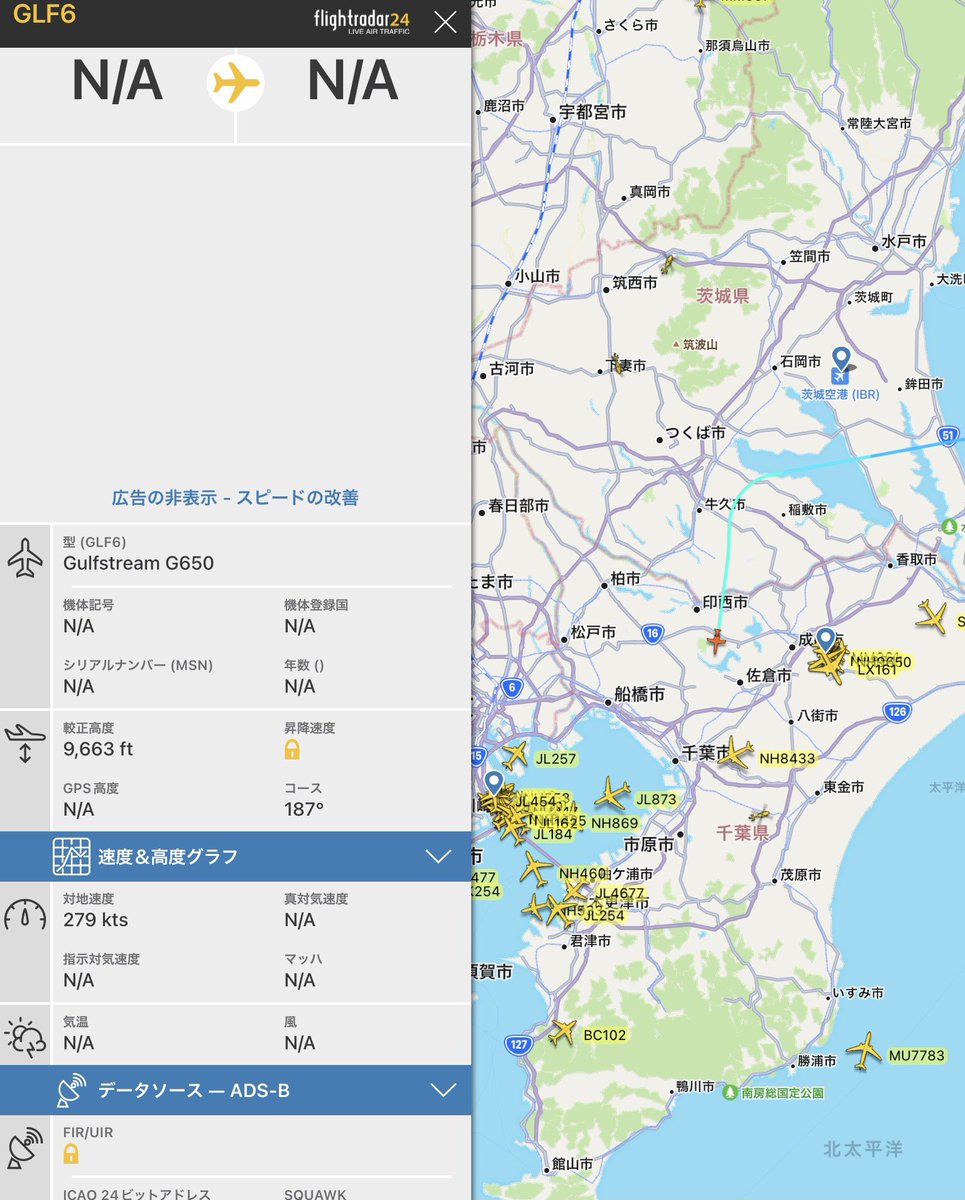
Task: Click the aircraft type airplane icon
Action: click(25, 558)
